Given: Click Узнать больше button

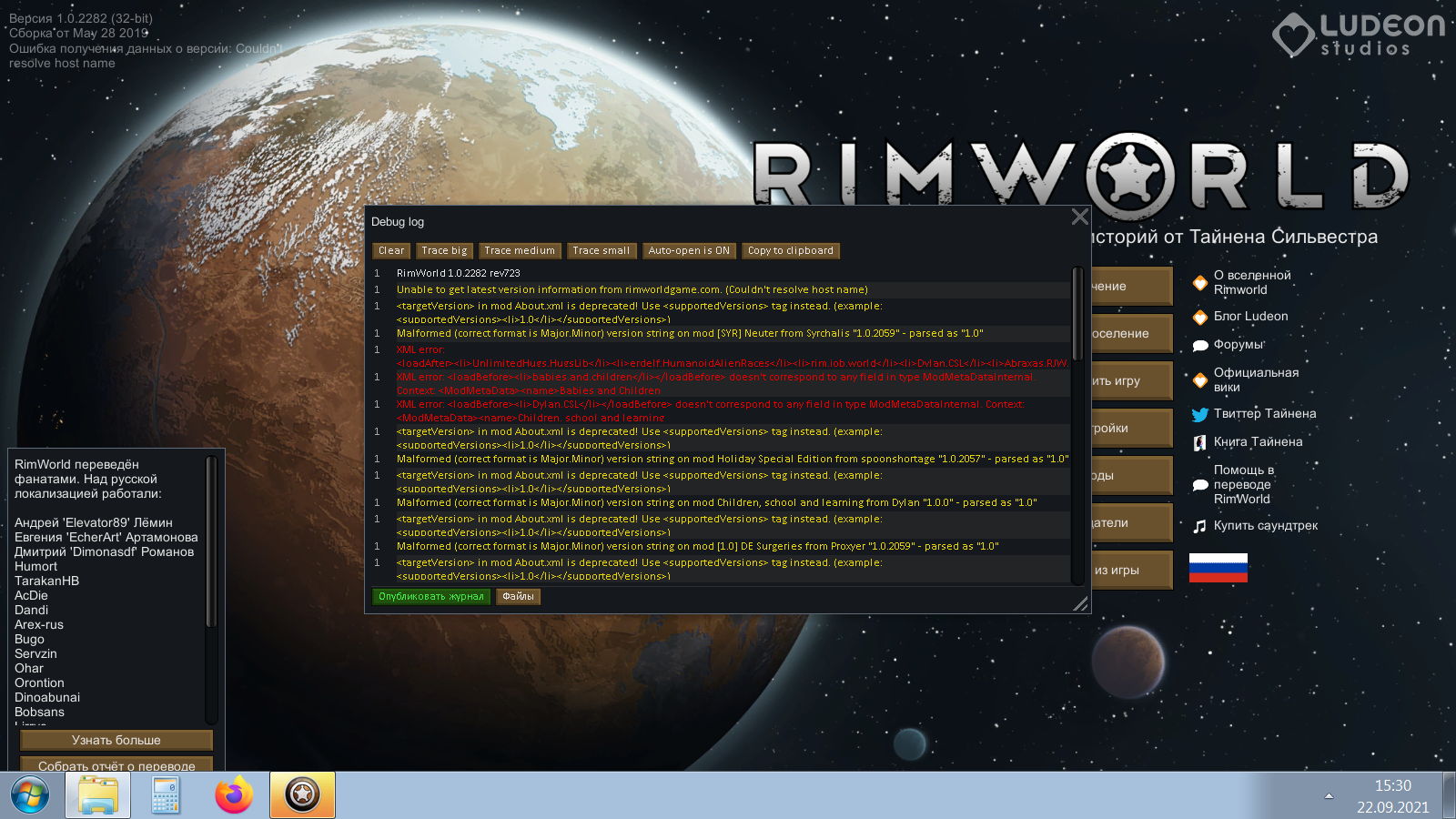Looking at the screenshot, I should tap(116, 740).
